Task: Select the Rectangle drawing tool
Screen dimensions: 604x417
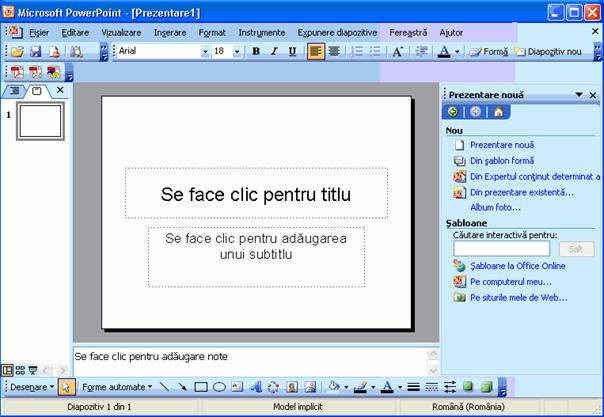Action: [x=201, y=387]
